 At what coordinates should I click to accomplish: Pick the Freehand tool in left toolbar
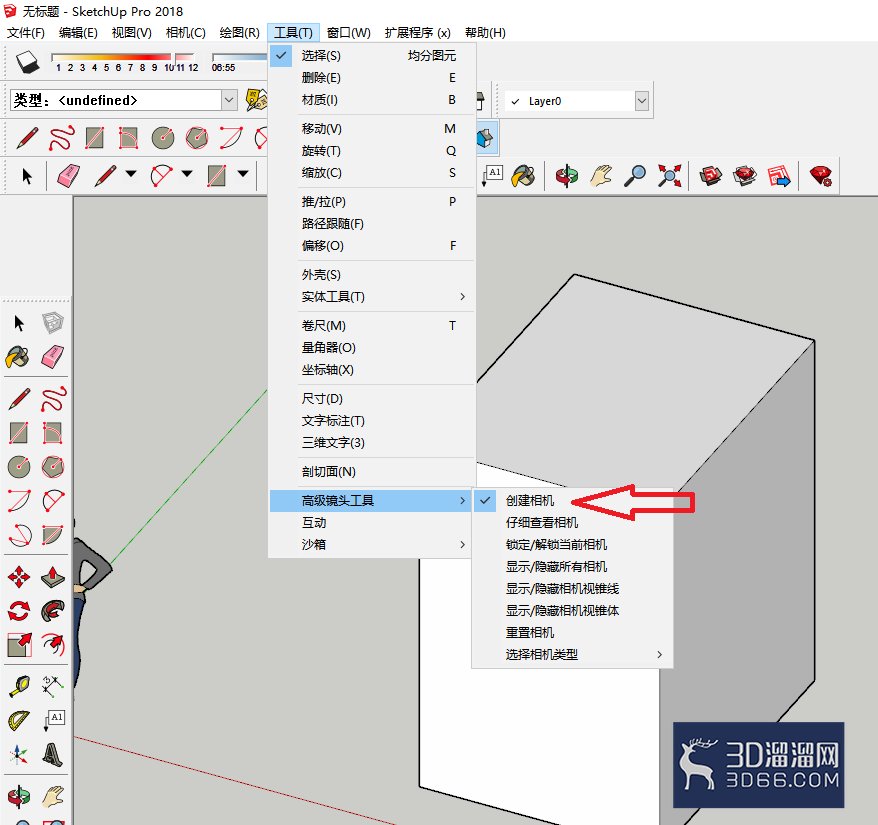point(53,399)
